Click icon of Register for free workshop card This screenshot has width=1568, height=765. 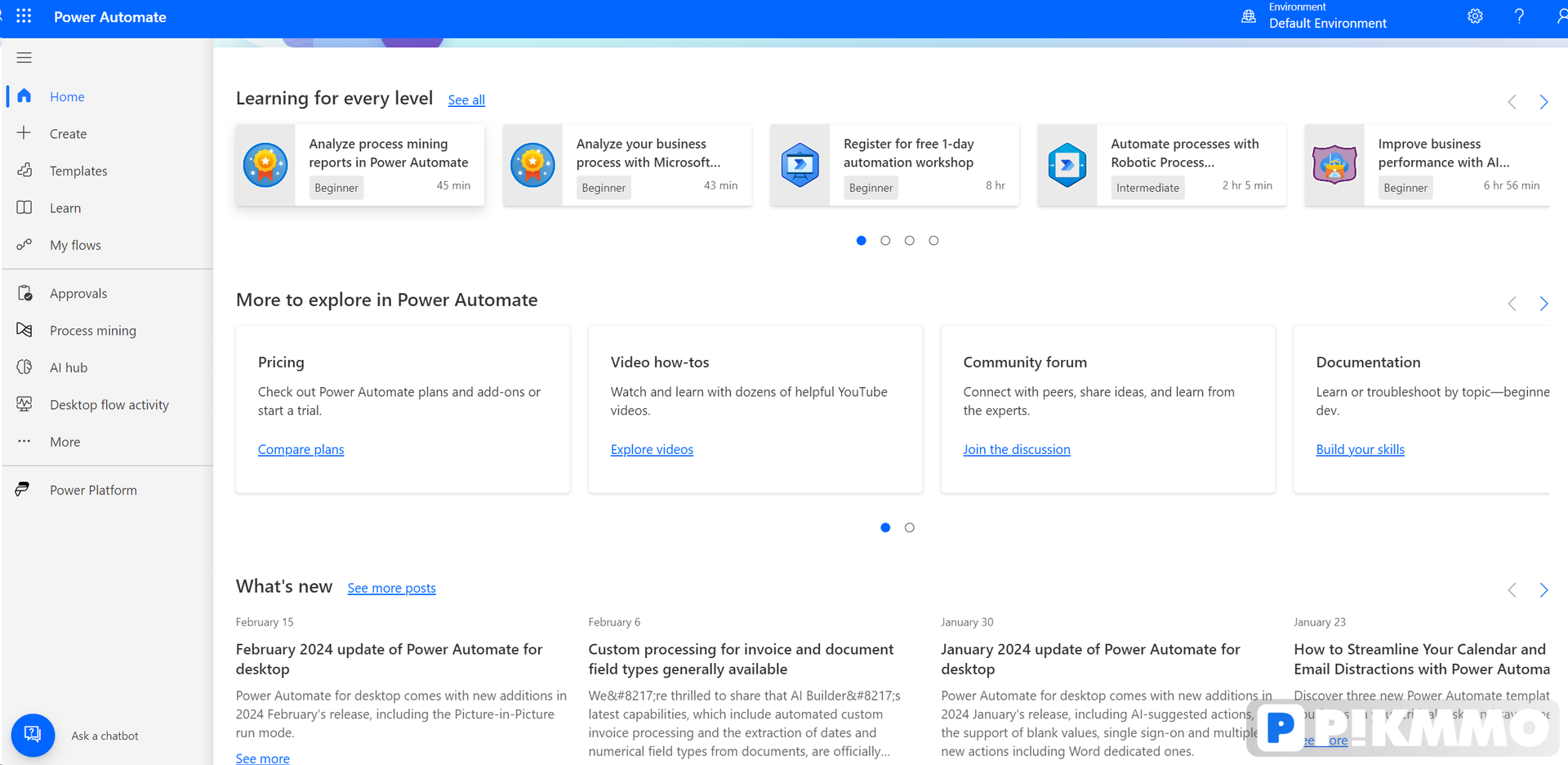coord(800,165)
